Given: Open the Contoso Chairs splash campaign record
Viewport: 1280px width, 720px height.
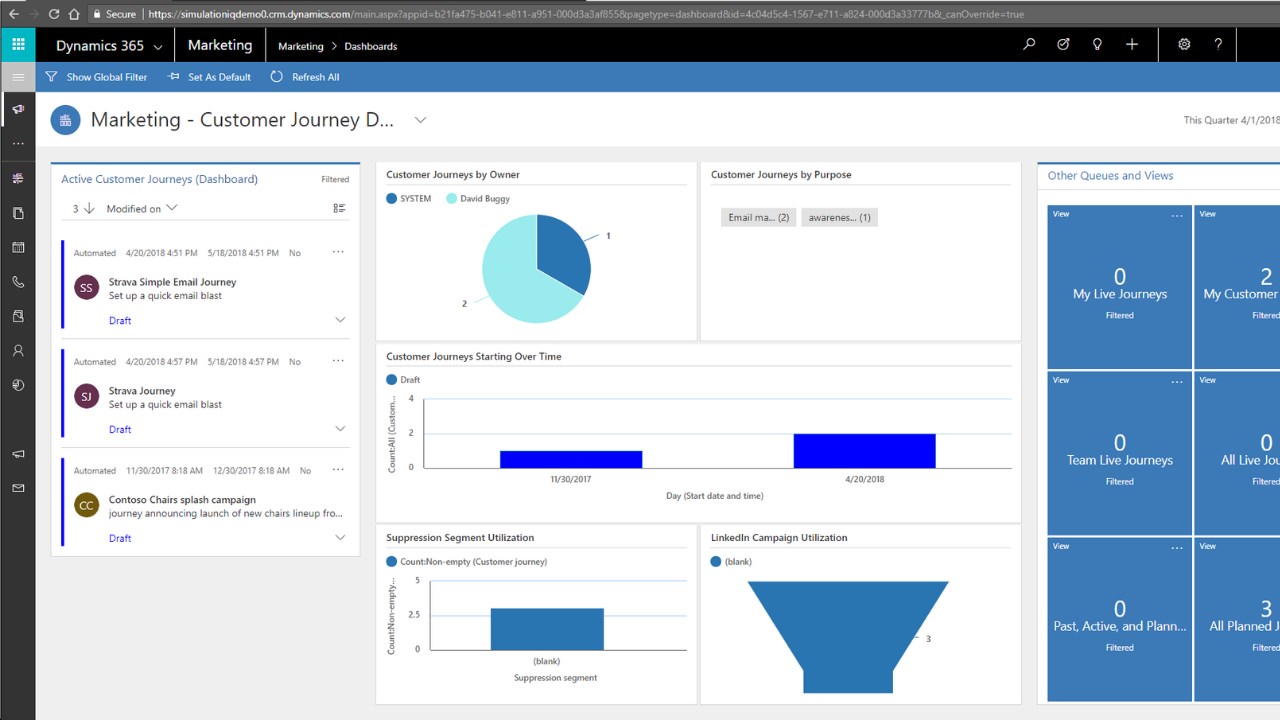Looking at the screenshot, I should (x=182, y=500).
